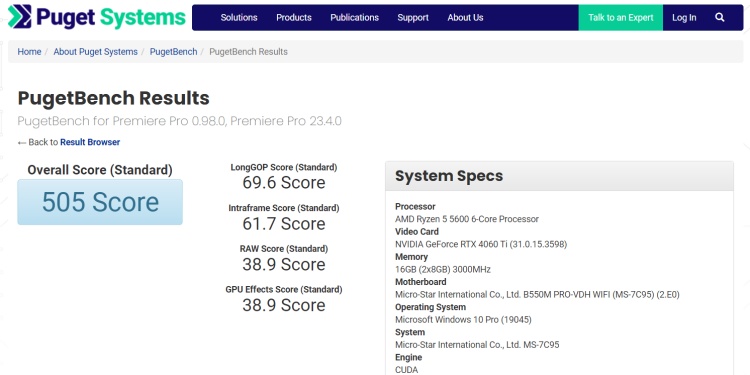Click the Motherboard spec label
Screen dimensions: 750x375
tap(420, 282)
